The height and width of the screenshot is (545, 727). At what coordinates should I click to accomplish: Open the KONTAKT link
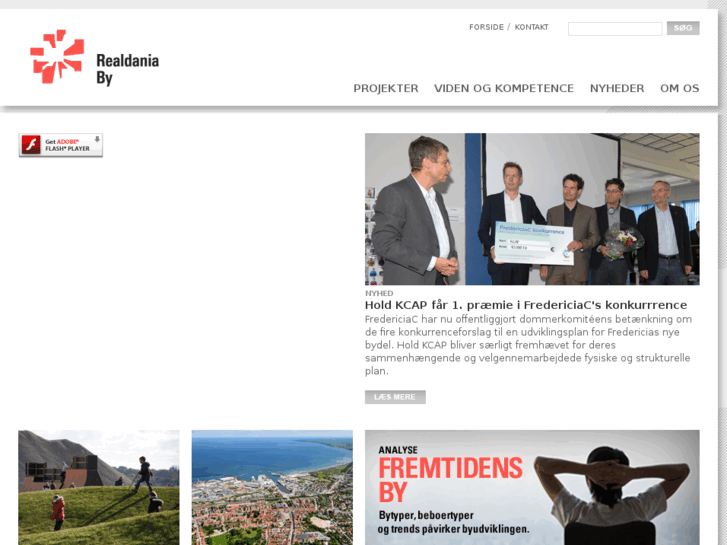(x=531, y=27)
